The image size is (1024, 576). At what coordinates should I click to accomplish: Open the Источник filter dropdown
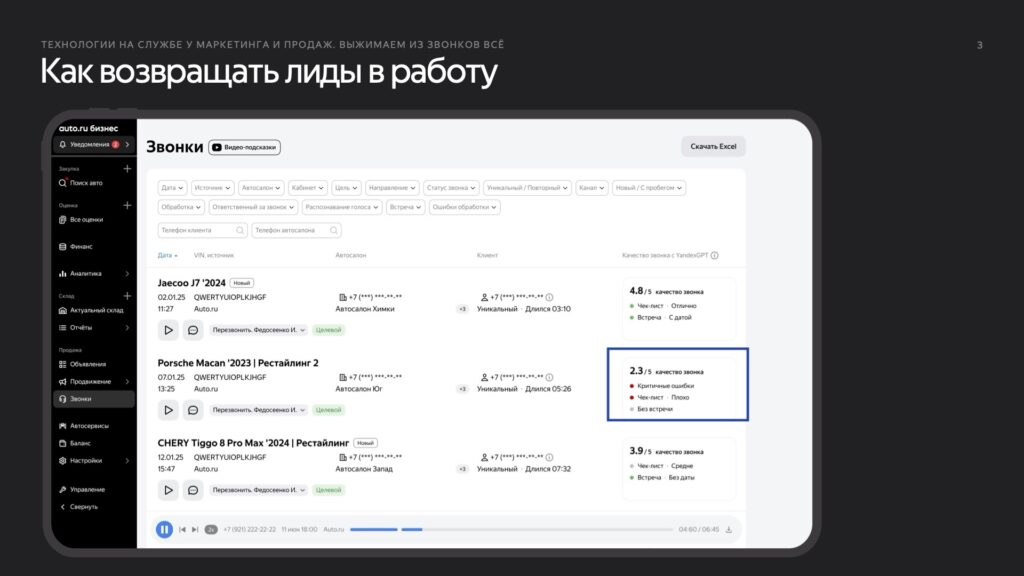[213, 187]
